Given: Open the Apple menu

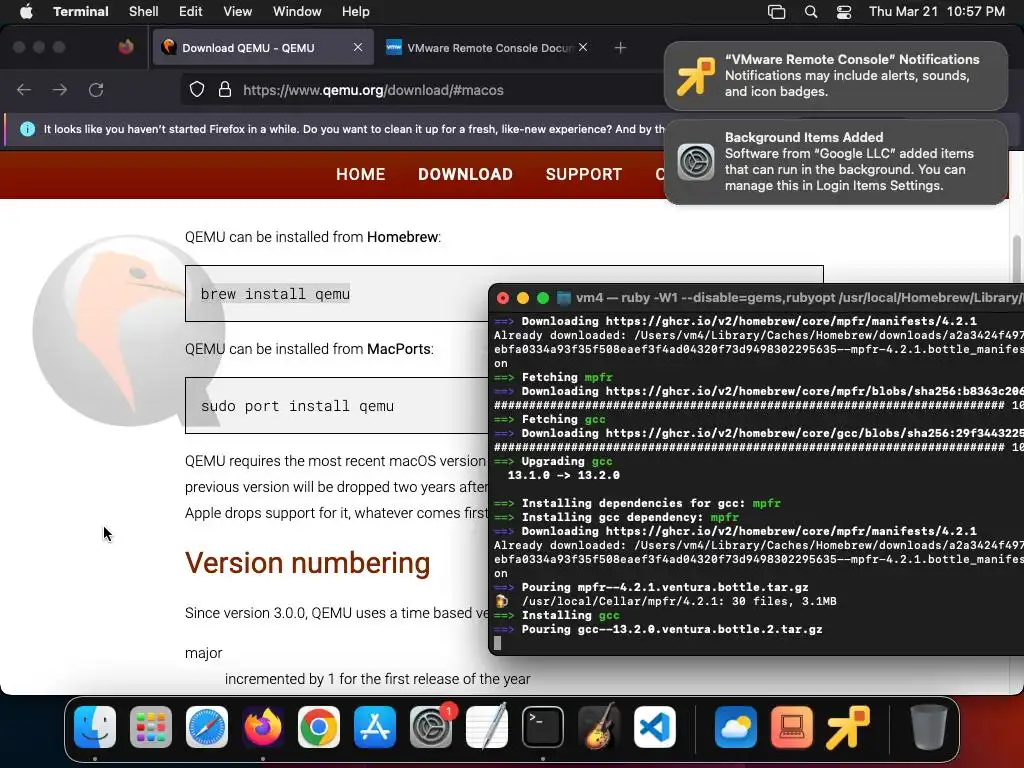Looking at the screenshot, I should click(x=26, y=12).
